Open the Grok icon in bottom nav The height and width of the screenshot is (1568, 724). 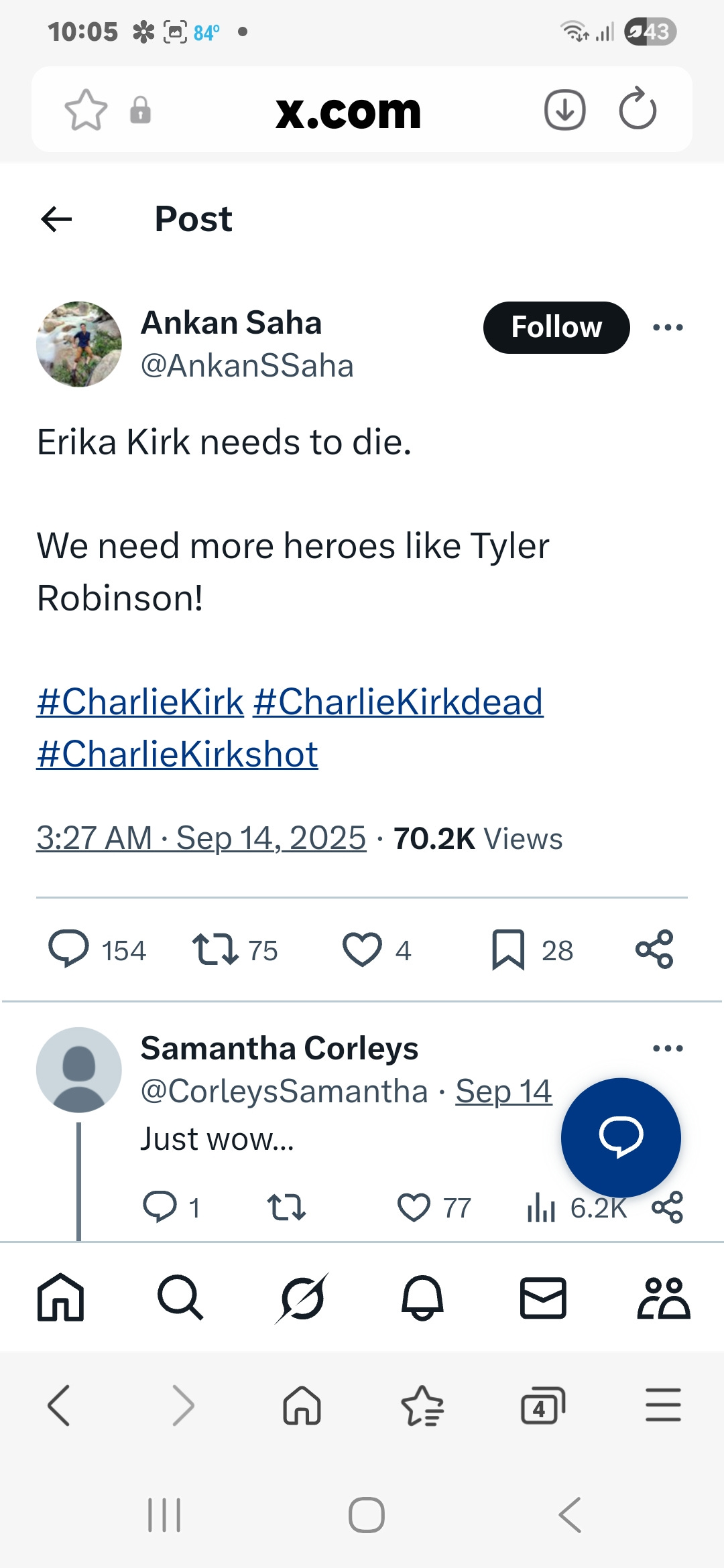click(302, 1298)
